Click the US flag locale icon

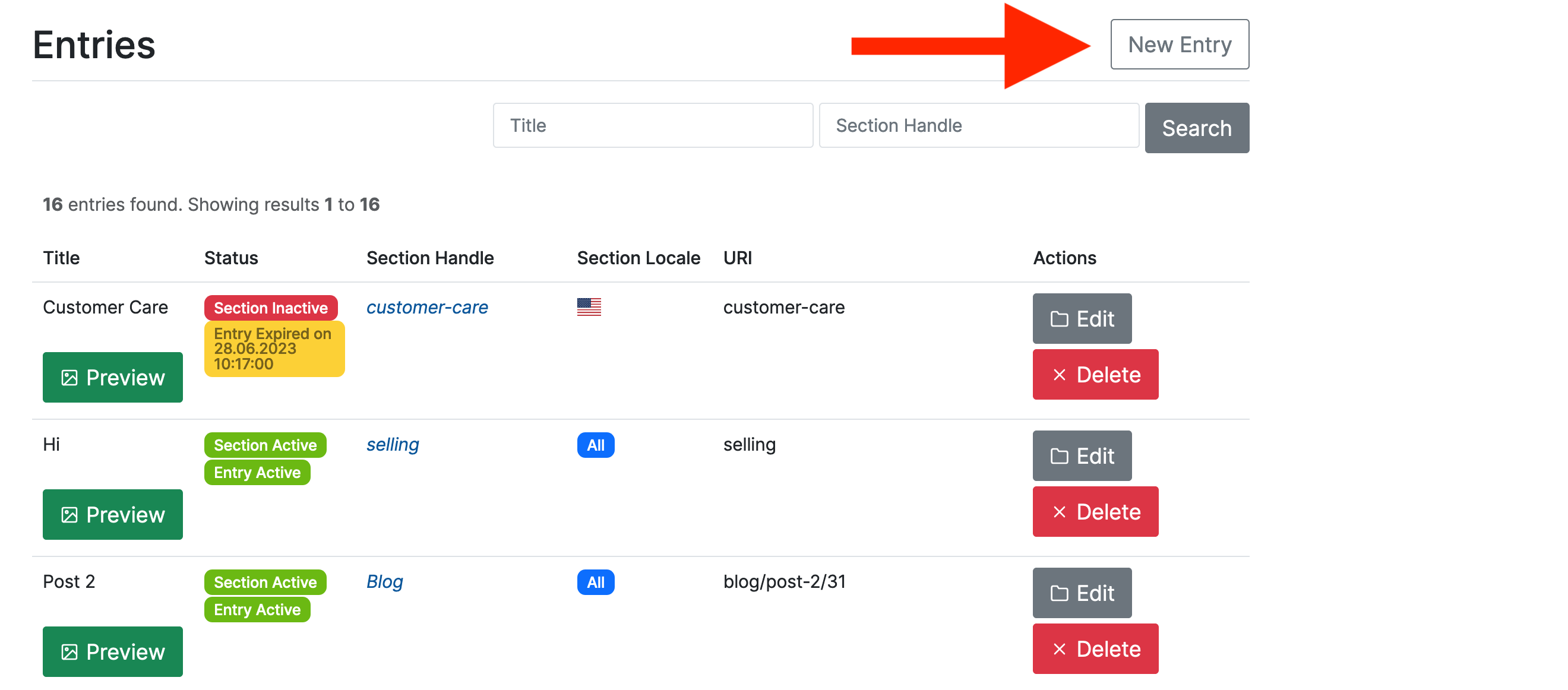click(x=589, y=306)
